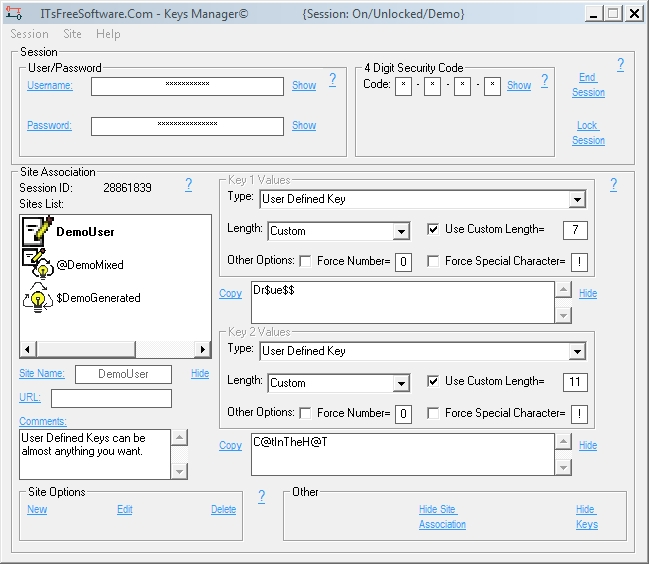Click the help question mark beside Username
Screen dimensions: 649x564
coord(333,80)
